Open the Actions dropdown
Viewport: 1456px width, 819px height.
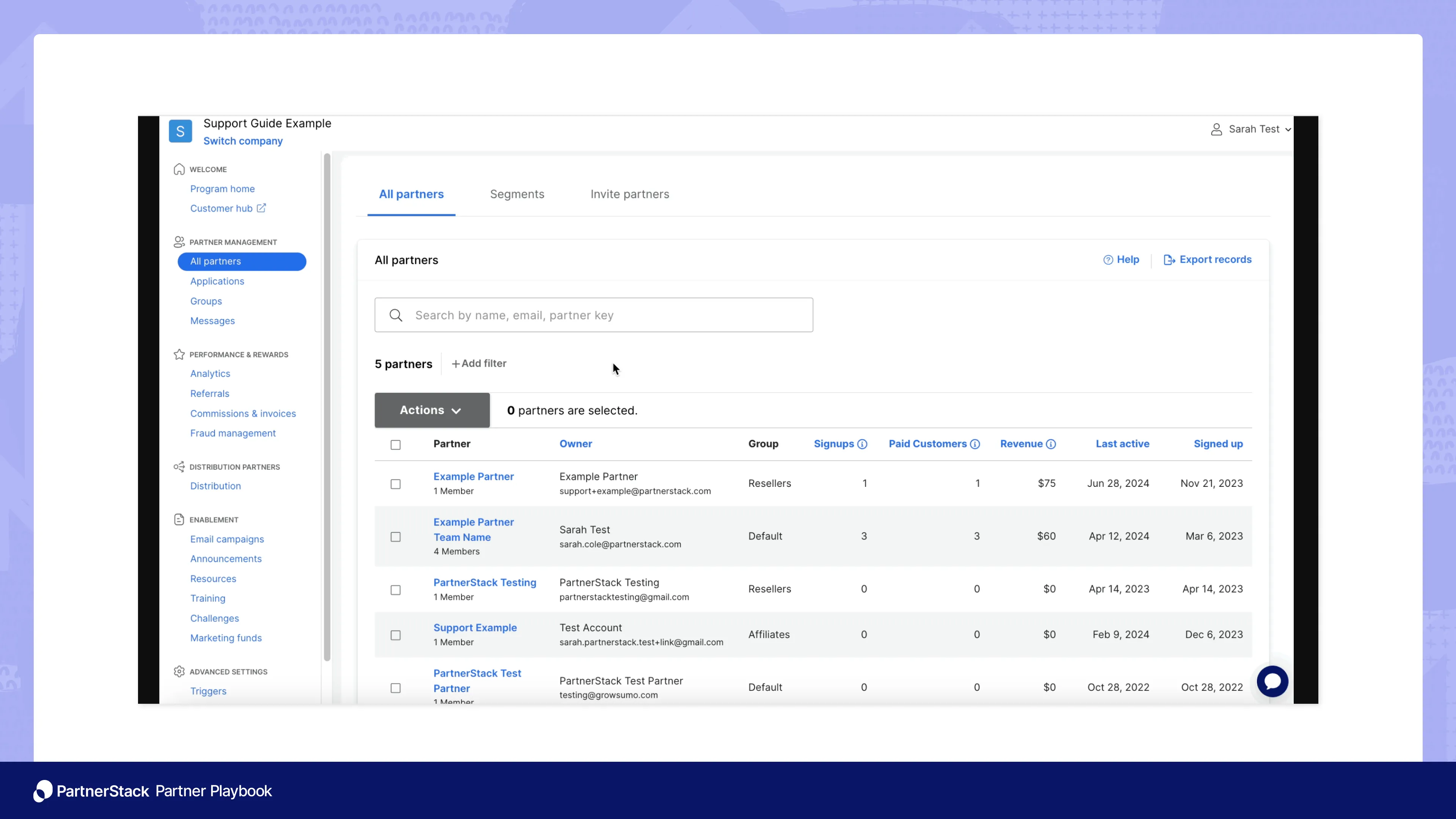tap(432, 410)
